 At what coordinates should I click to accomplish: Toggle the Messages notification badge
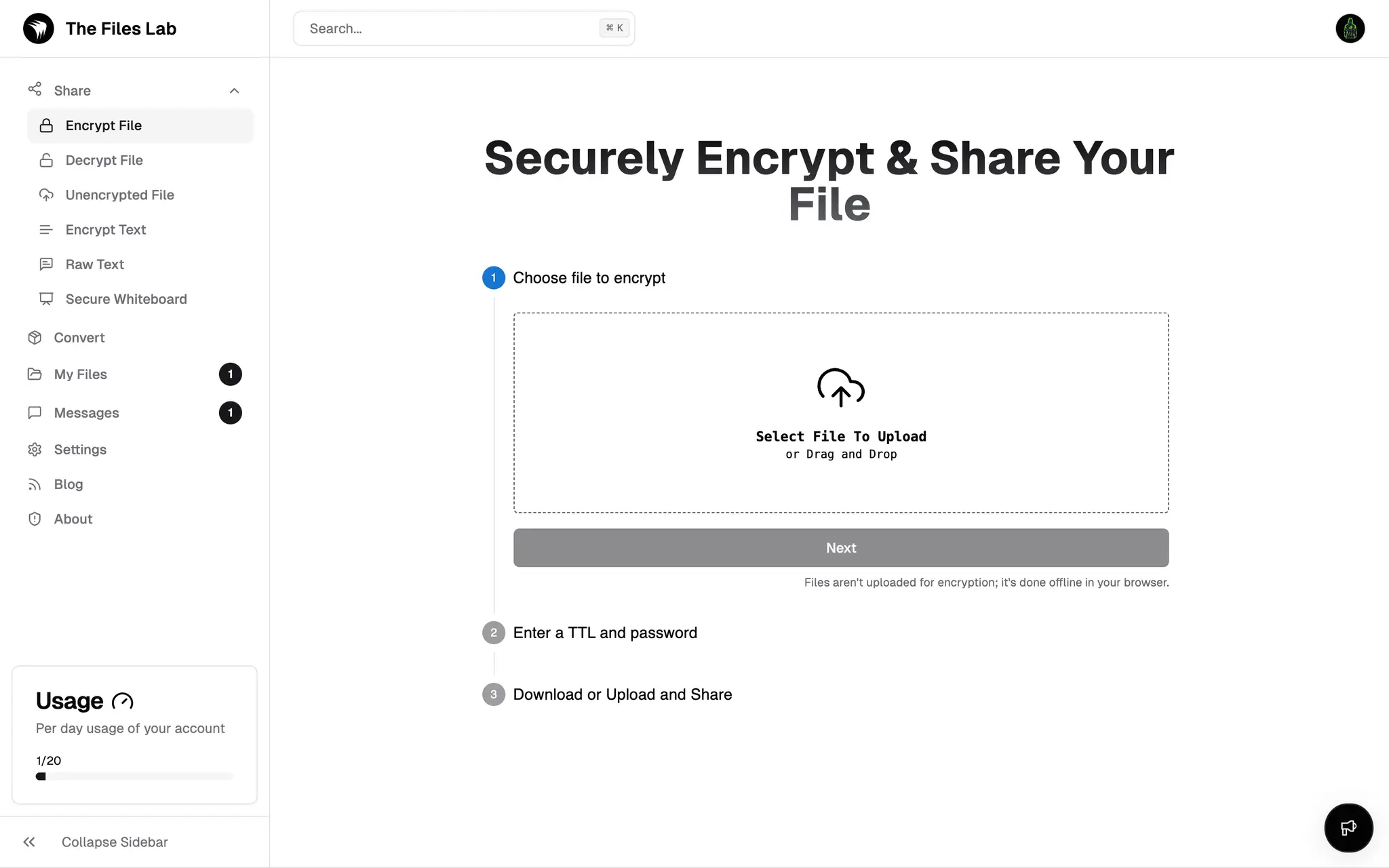230,412
